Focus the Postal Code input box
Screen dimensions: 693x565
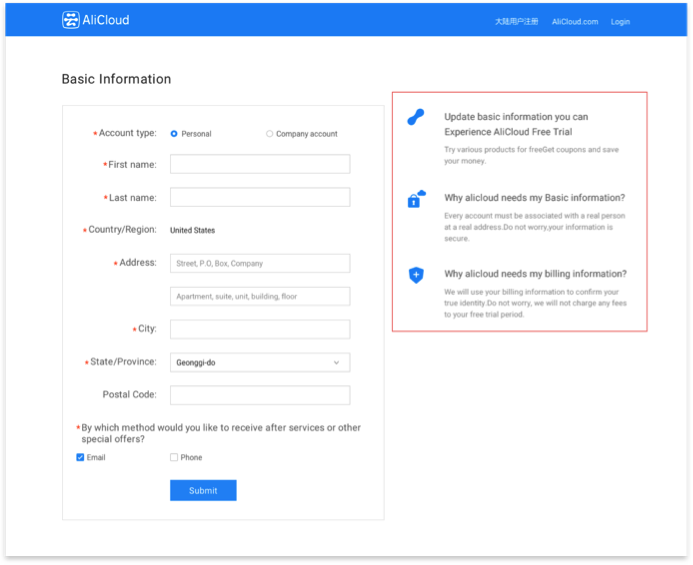(x=259, y=395)
